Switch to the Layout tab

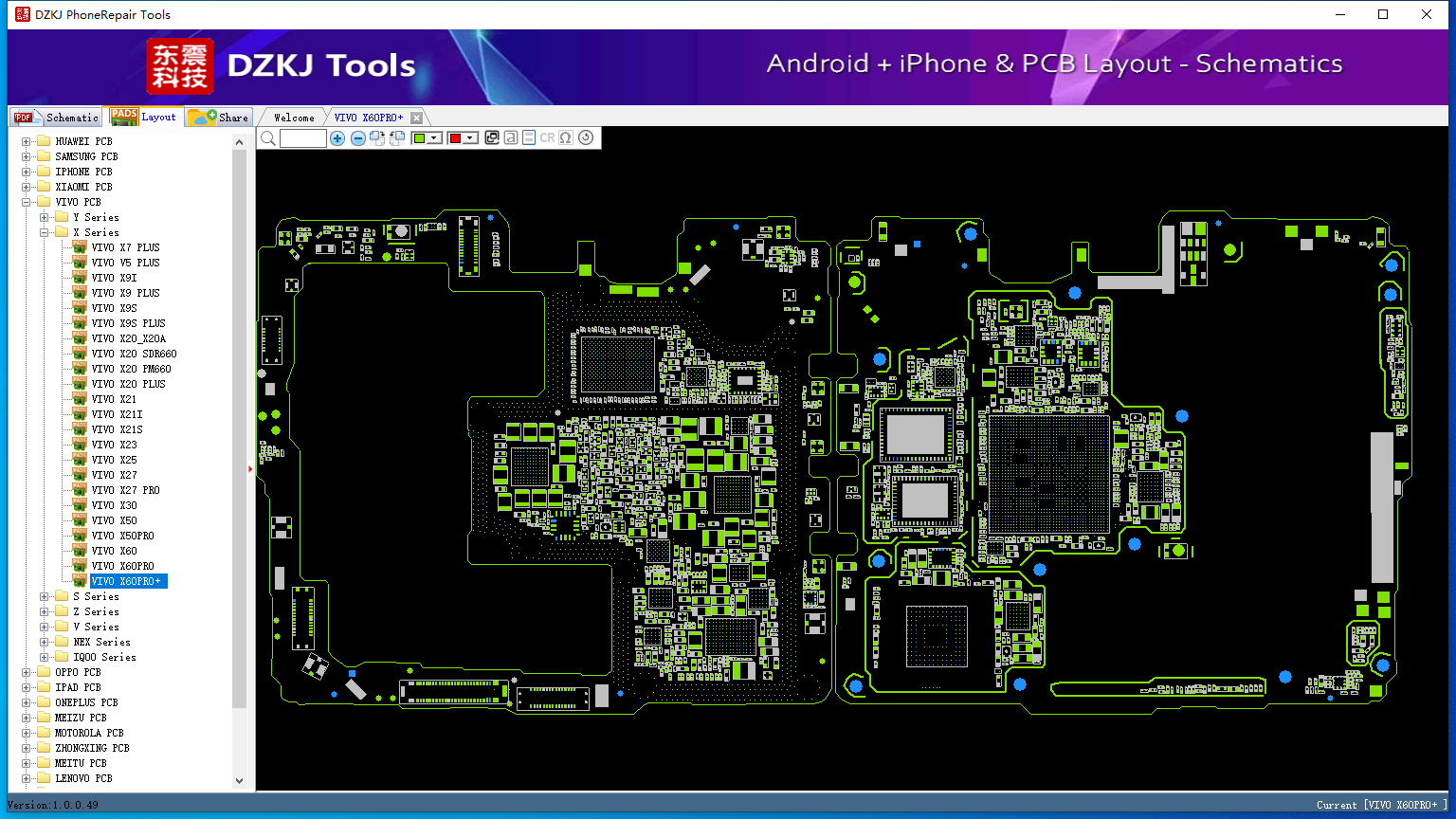[x=143, y=117]
